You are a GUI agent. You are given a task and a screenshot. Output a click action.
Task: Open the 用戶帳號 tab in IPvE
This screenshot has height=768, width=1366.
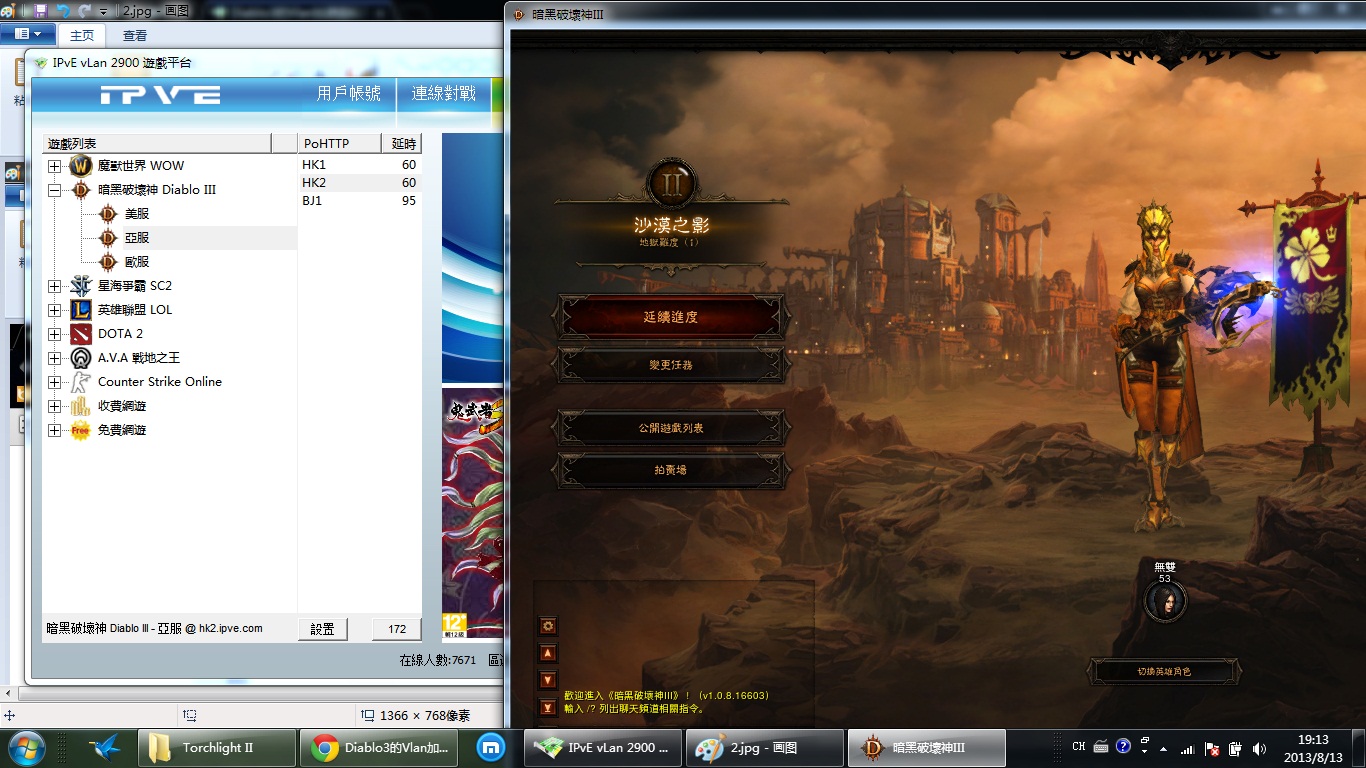[349, 94]
